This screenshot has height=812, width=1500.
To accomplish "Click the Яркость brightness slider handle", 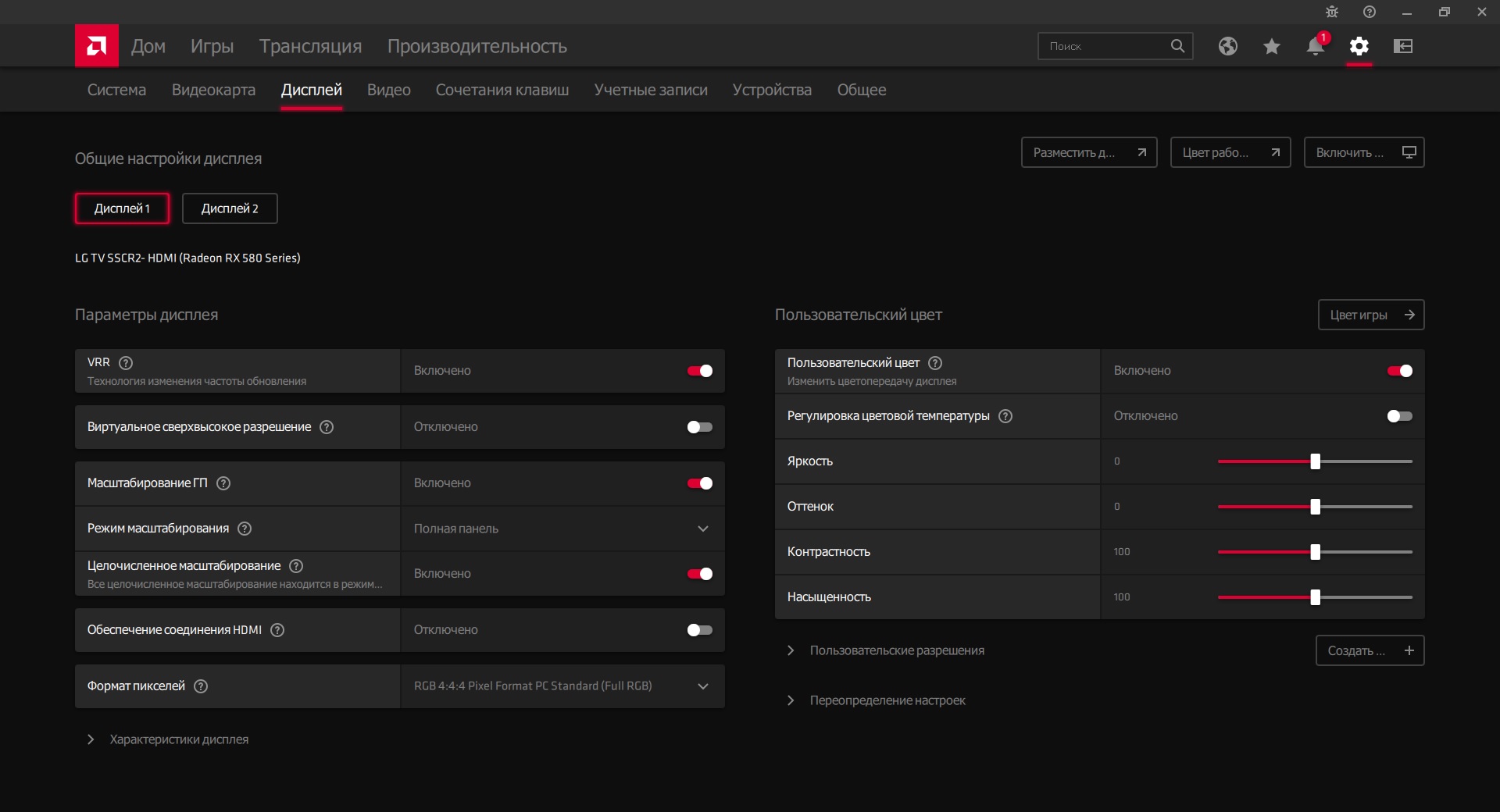I will coord(1315,461).
